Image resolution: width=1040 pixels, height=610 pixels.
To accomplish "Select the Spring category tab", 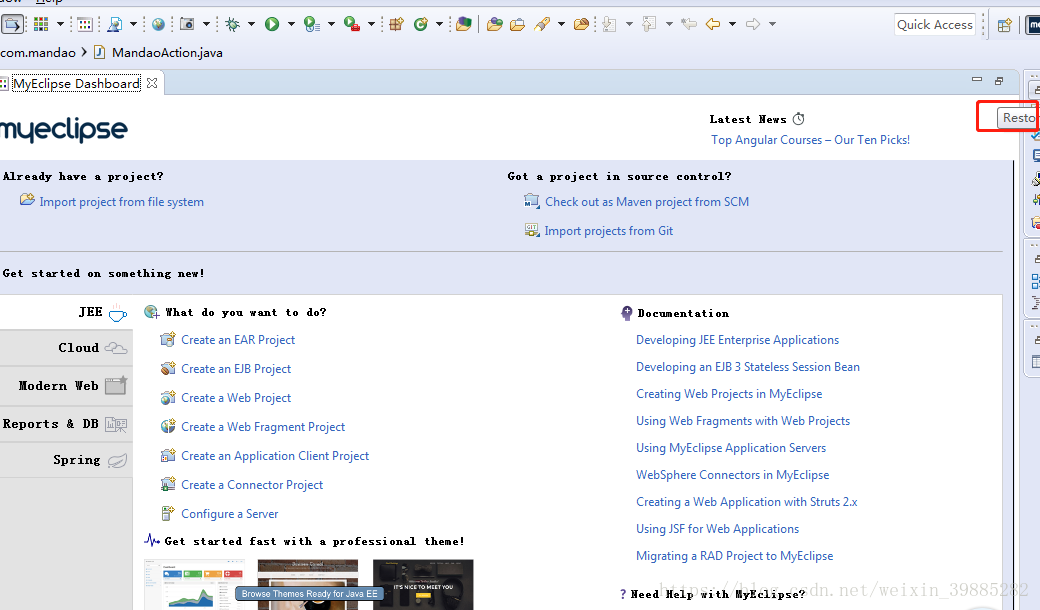I will [66, 460].
